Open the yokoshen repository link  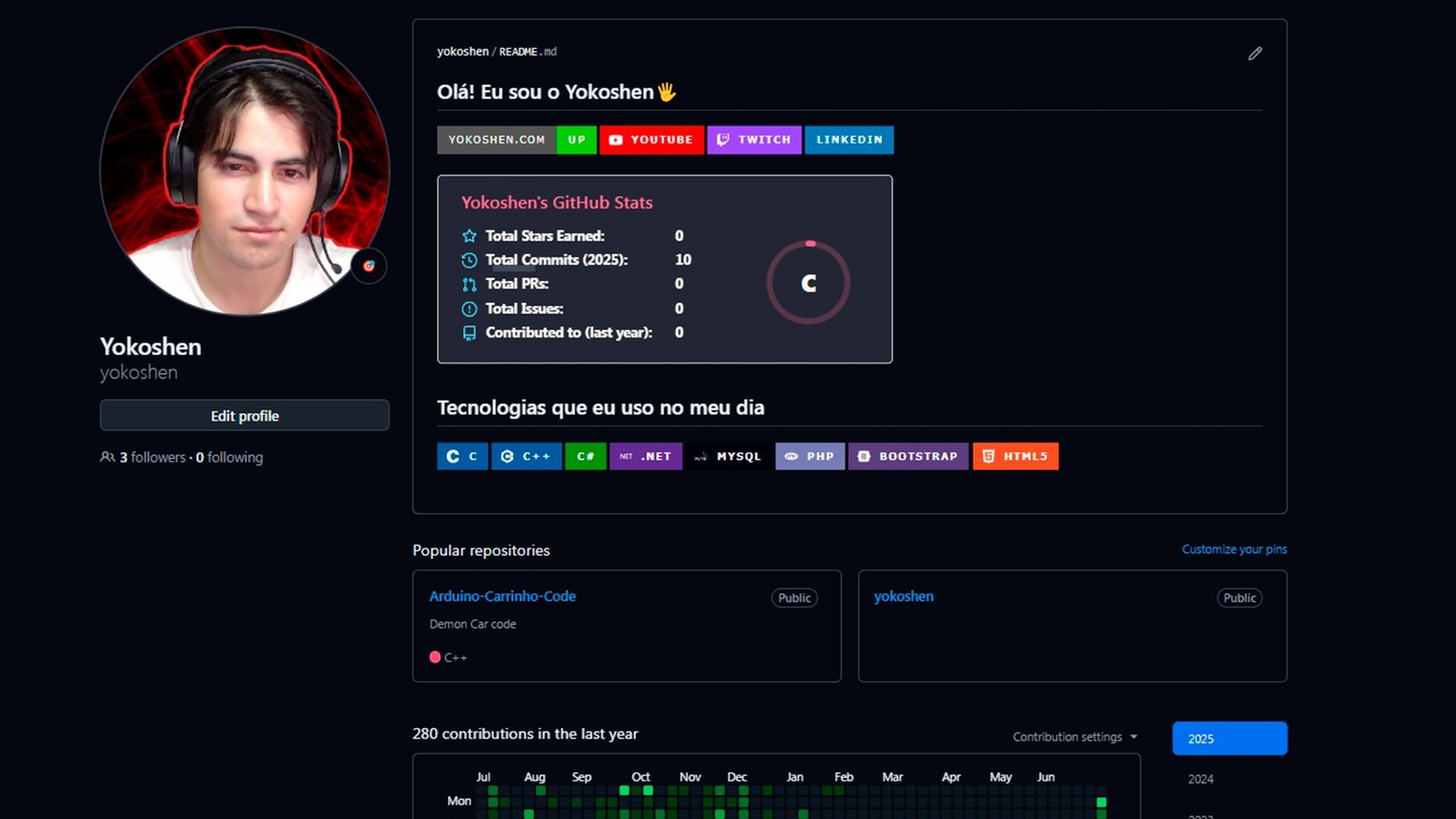[x=904, y=597]
